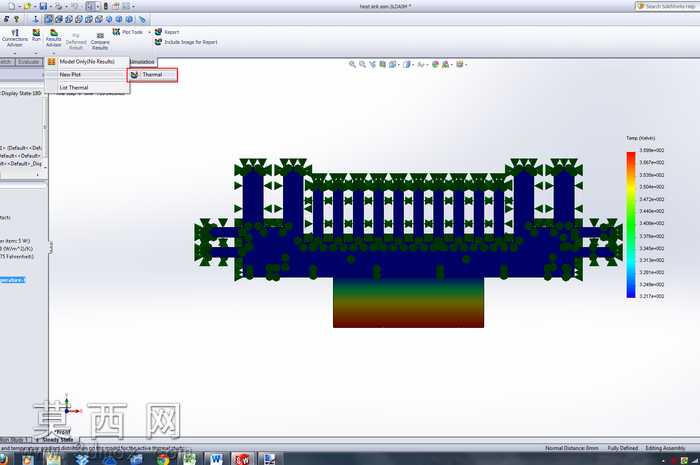The height and width of the screenshot is (465, 700).
Task: Expand the dropdown arrow beside New icon
Action: [19, 7]
